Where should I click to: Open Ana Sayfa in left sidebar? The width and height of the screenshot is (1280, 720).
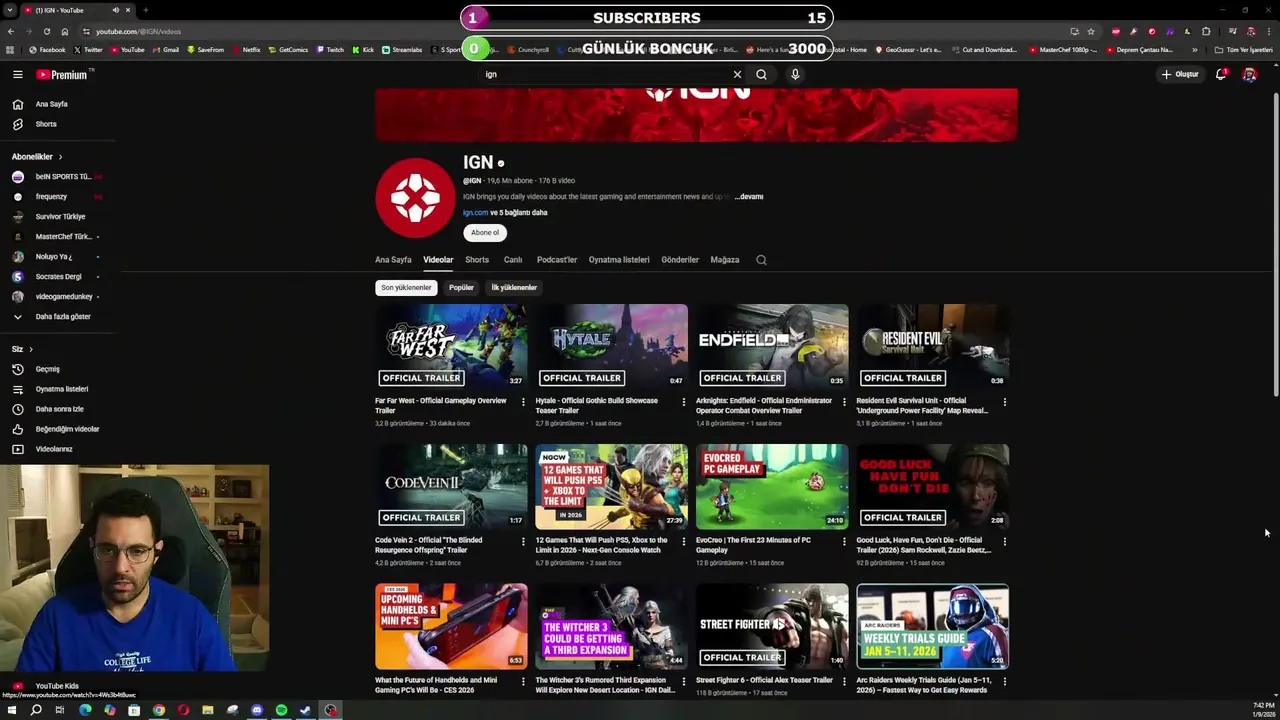(50, 104)
